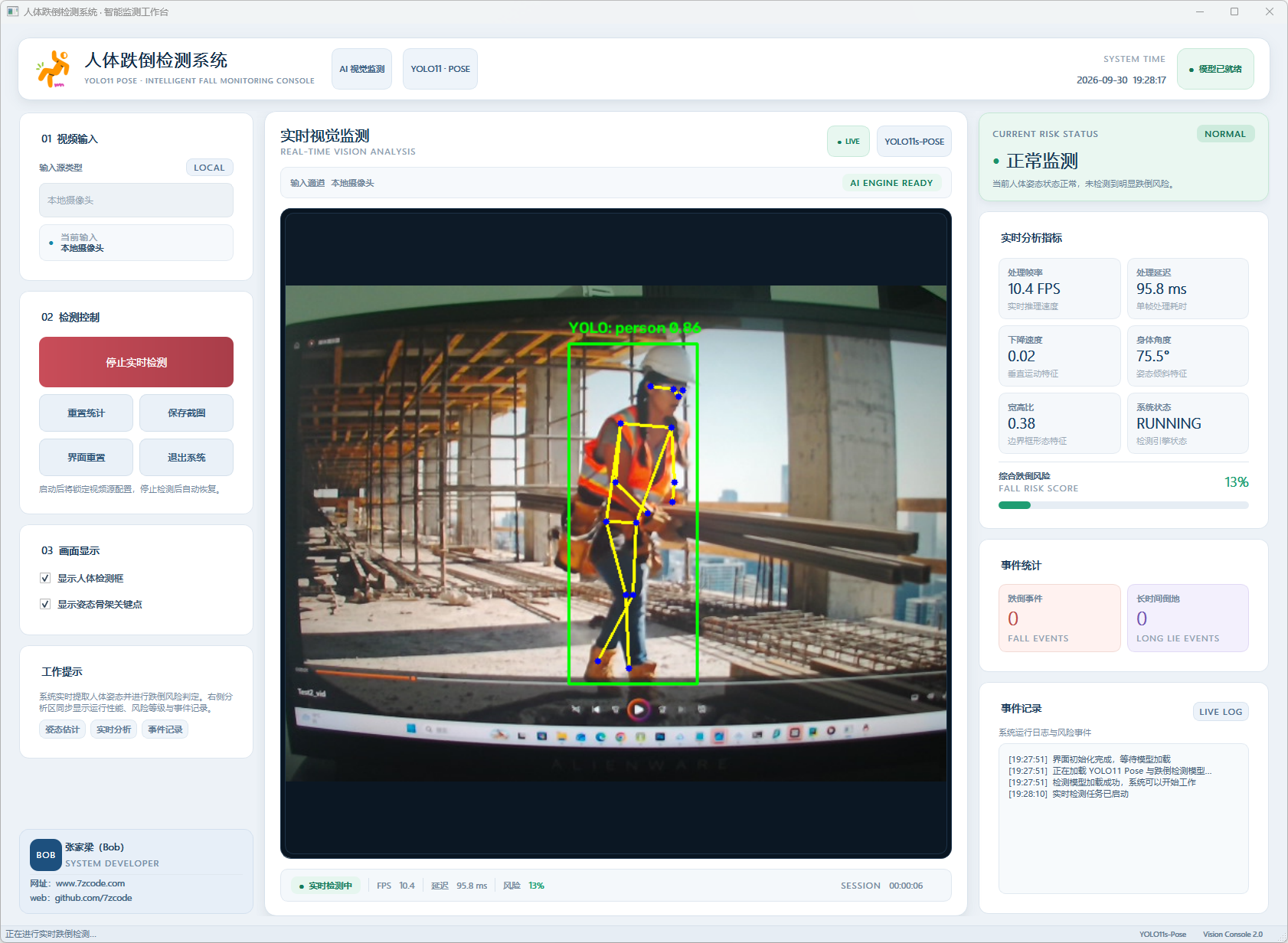Click the 重置统计 reset statistics button

pos(86,413)
